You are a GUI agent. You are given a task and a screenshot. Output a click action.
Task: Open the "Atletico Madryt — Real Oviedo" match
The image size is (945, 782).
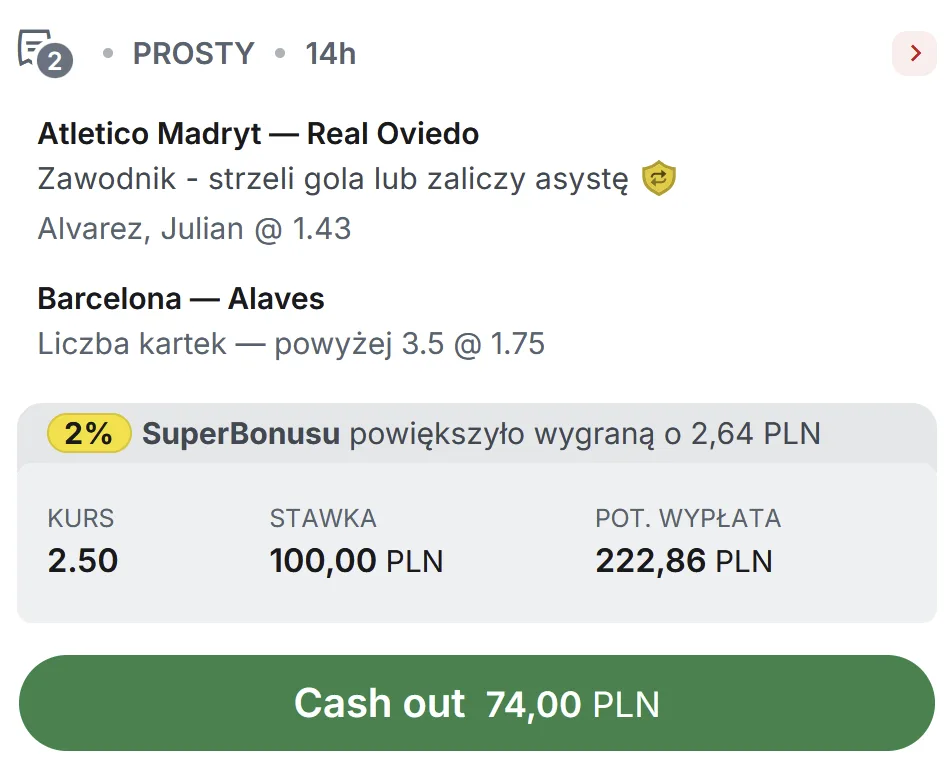tap(258, 134)
